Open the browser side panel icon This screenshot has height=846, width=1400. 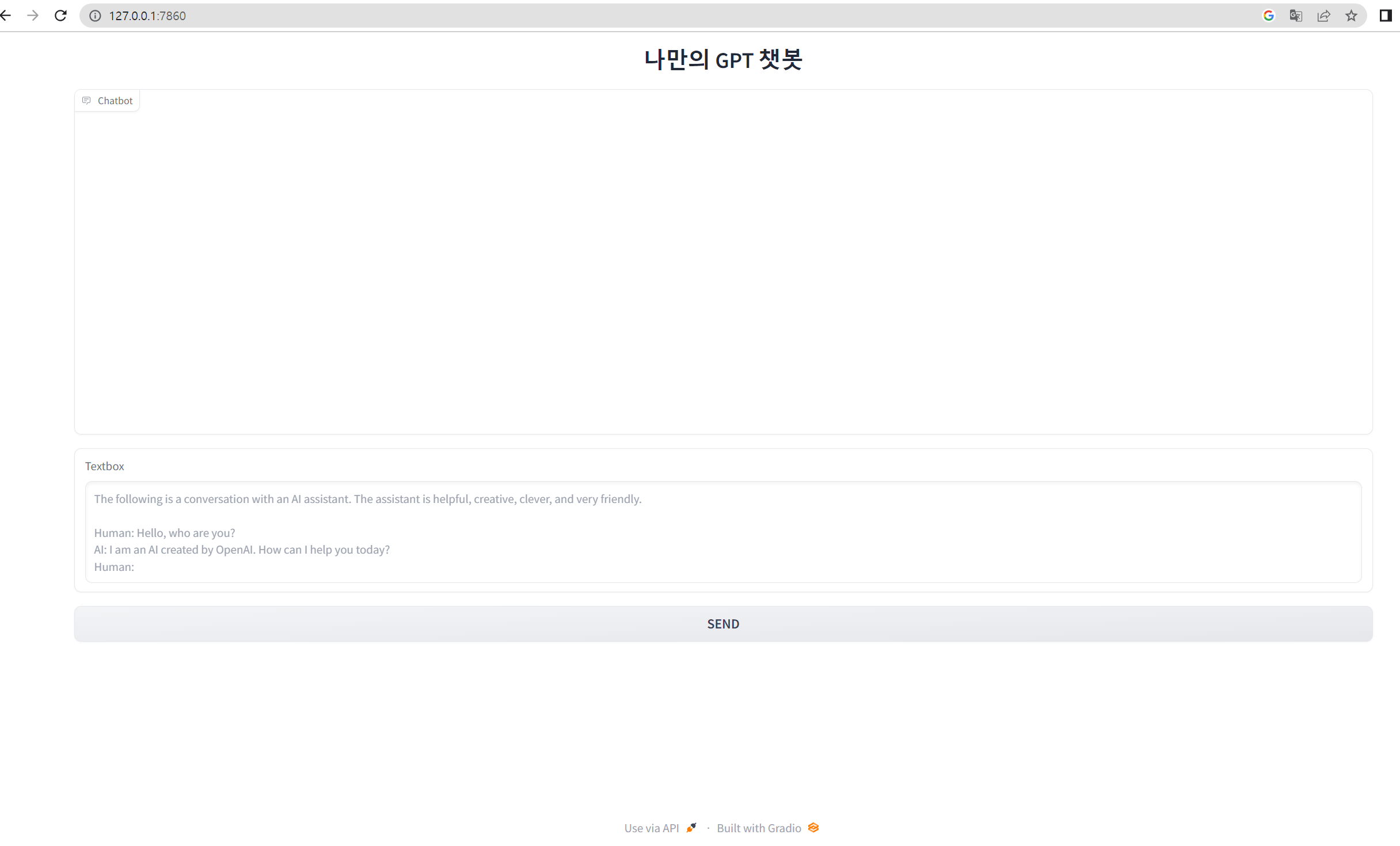coord(1386,16)
